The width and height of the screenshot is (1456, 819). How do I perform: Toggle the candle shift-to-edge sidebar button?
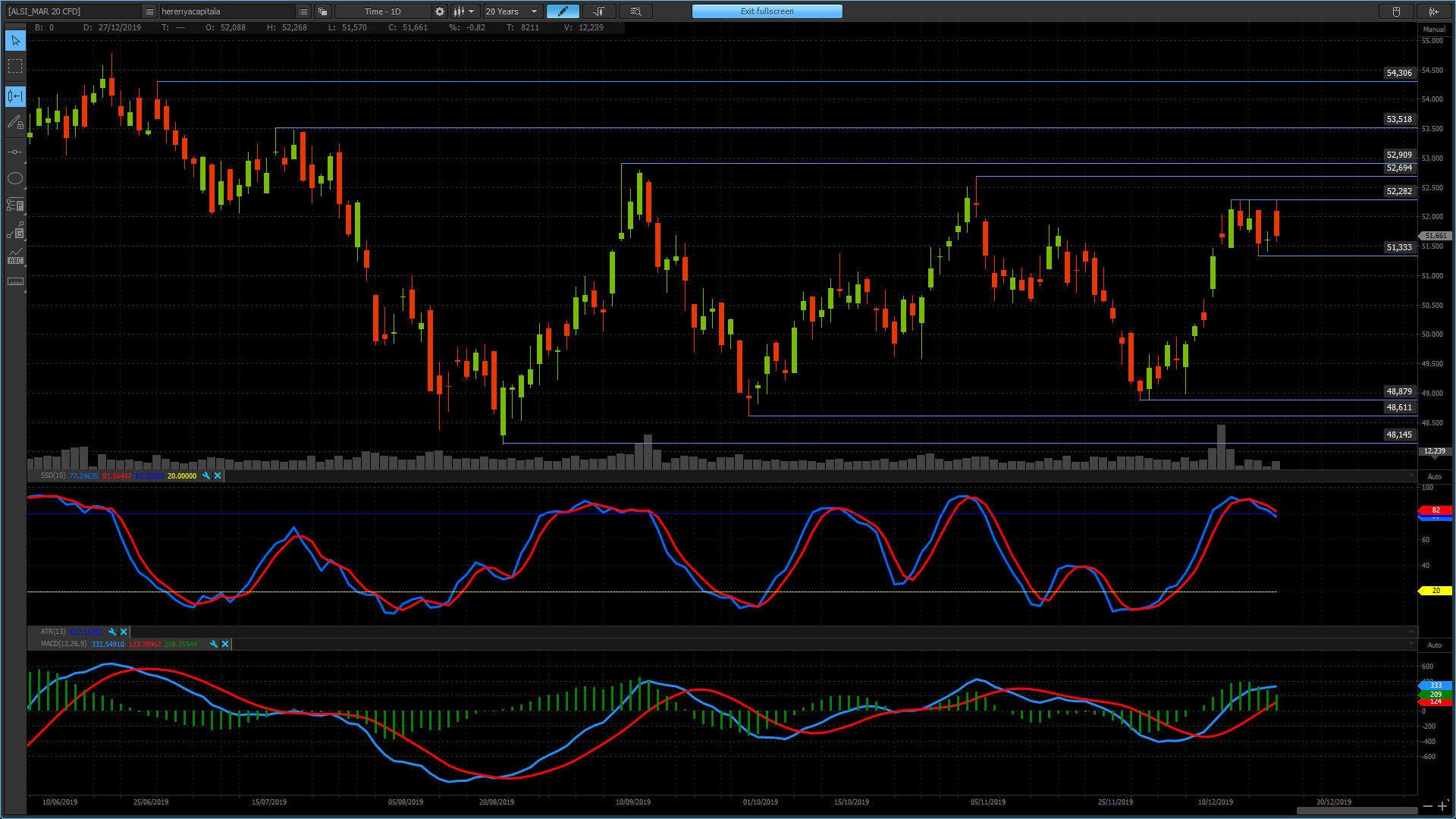[15, 96]
